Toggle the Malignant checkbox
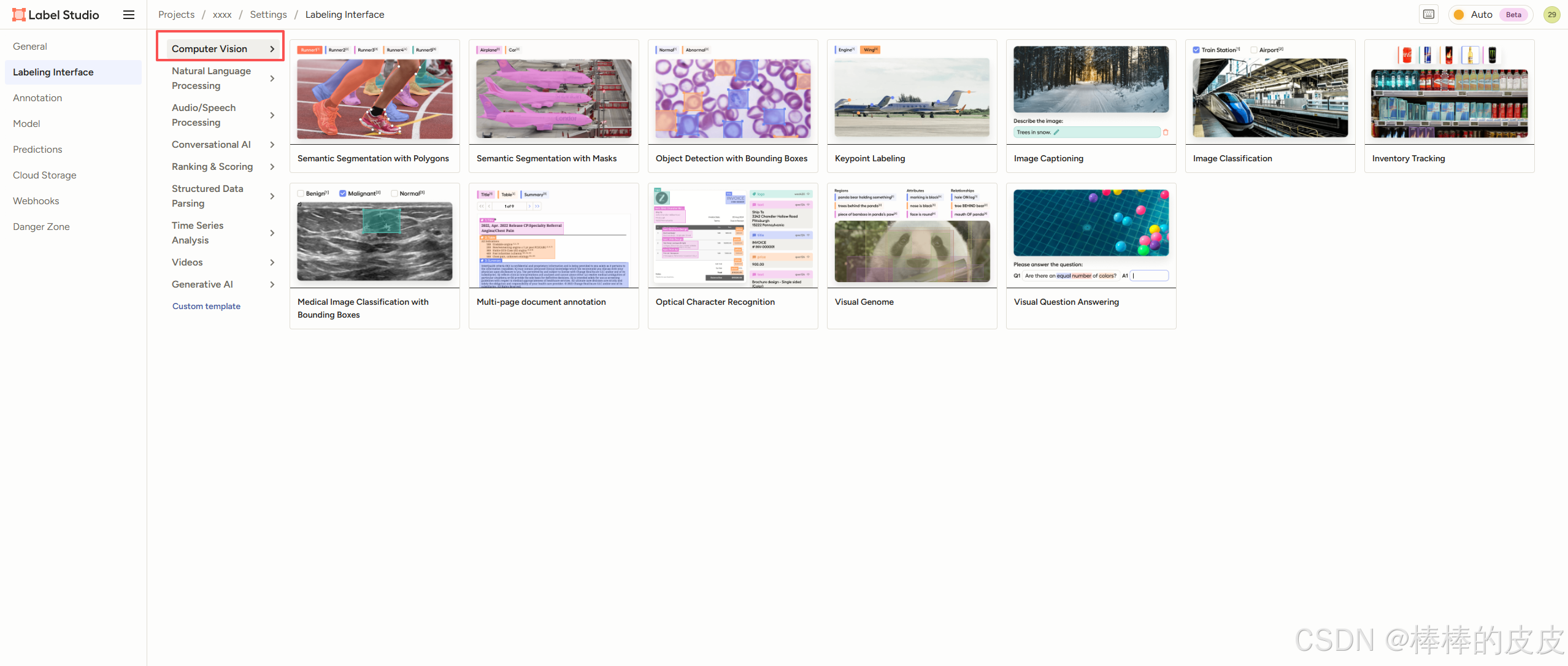1568x666 pixels. click(343, 194)
